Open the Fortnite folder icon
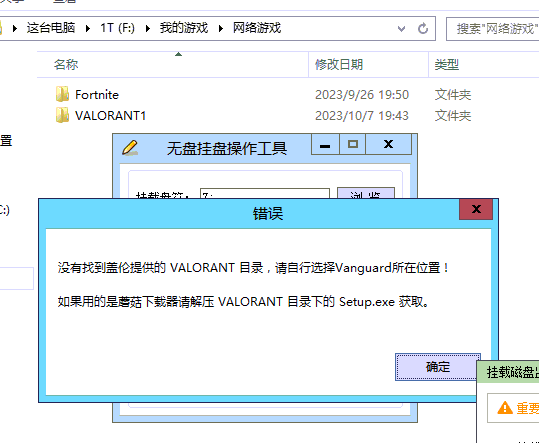539x443 pixels. click(62, 94)
